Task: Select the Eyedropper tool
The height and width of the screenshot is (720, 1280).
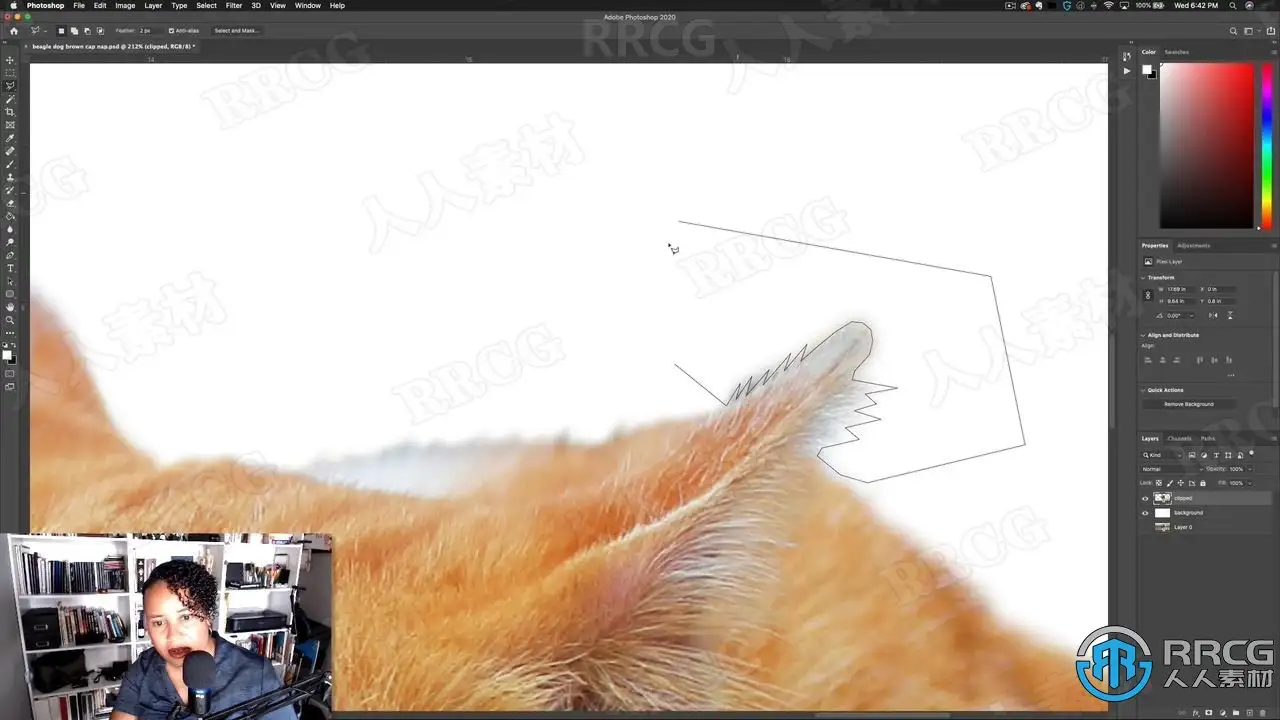Action: pos(11,138)
